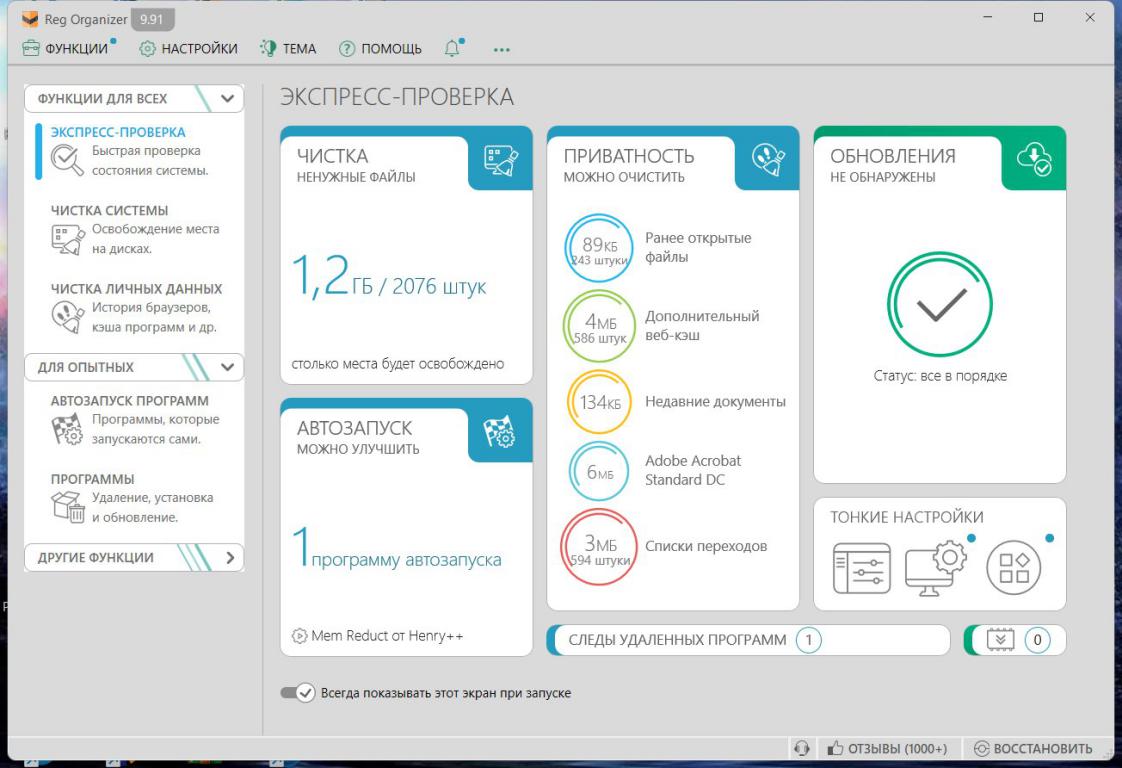Image resolution: width=1122 pixels, height=768 pixels.
Task: Collapse the ДЛЯ ОПЫТНЫХ section
Action: pyautogui.click(x=227, y=367)
